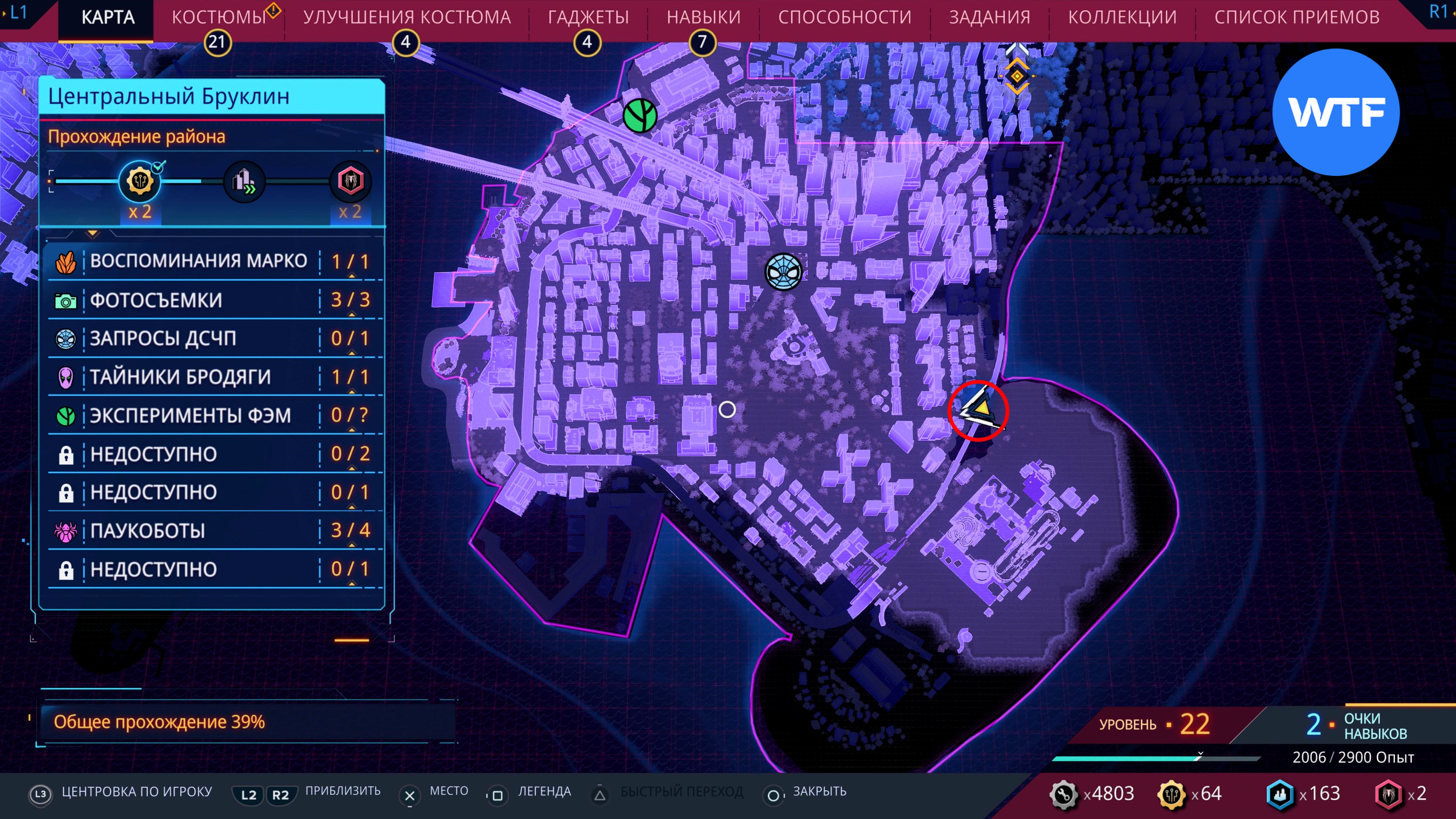
Task: Switch to the Навыки tab
Action: tap(703, 17)
